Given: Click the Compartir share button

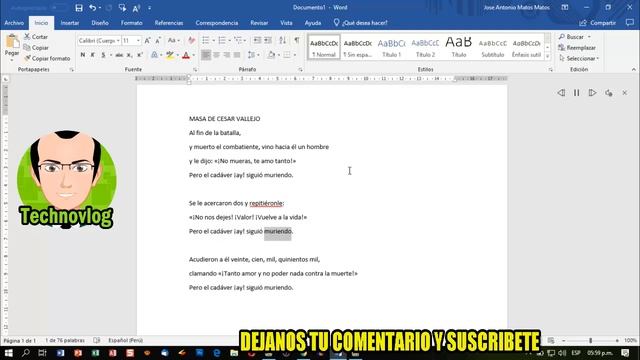Looking at the screenshot, I should point(597,23).
